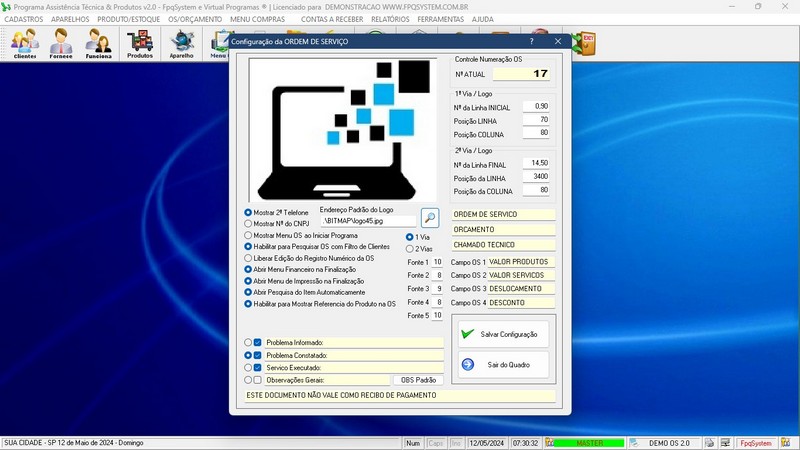
Task: Edit the Fonte 1 size field
Action: coord(437,262)
